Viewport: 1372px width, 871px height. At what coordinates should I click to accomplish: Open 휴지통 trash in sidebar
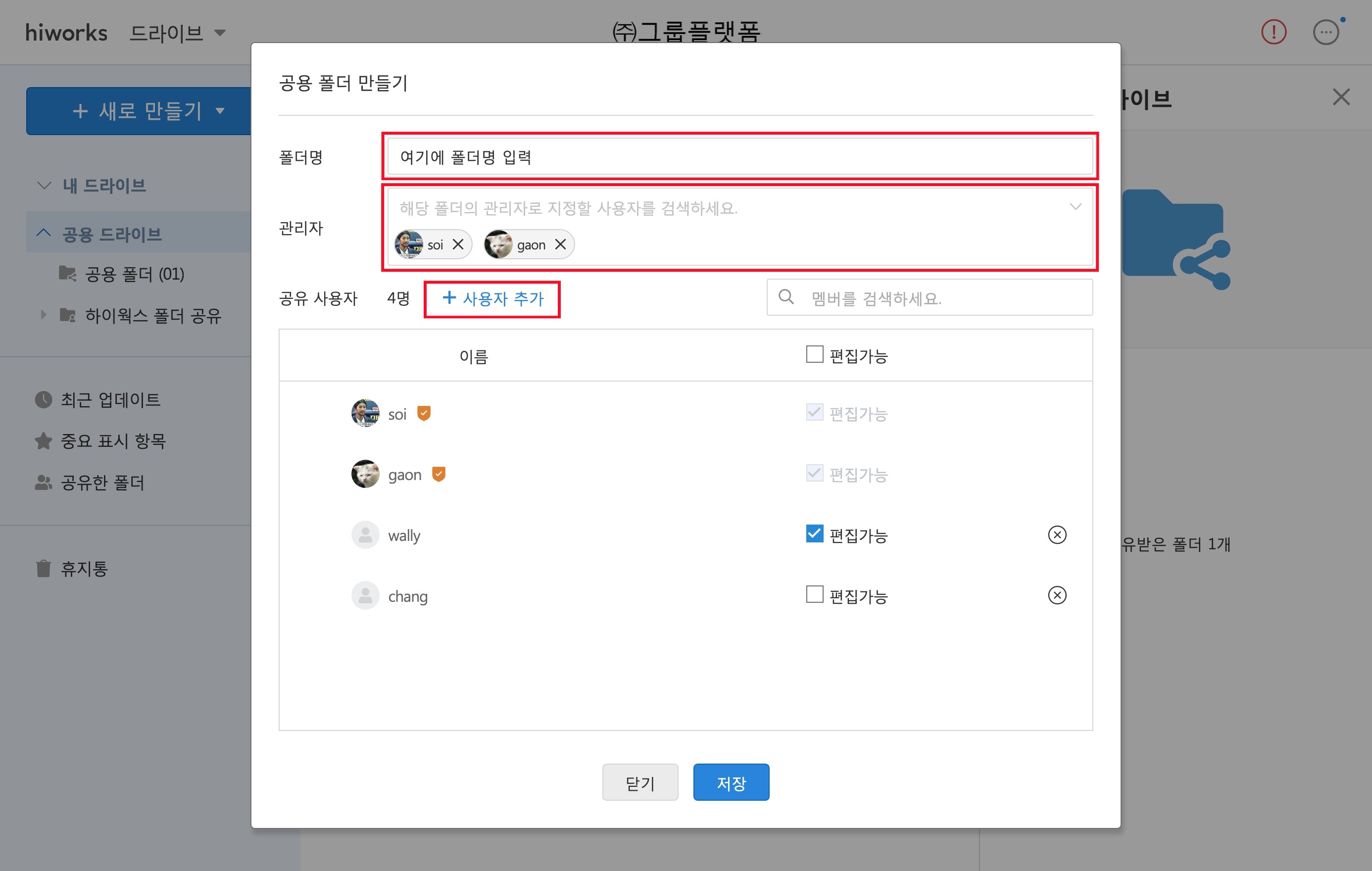tap(84, 569)
